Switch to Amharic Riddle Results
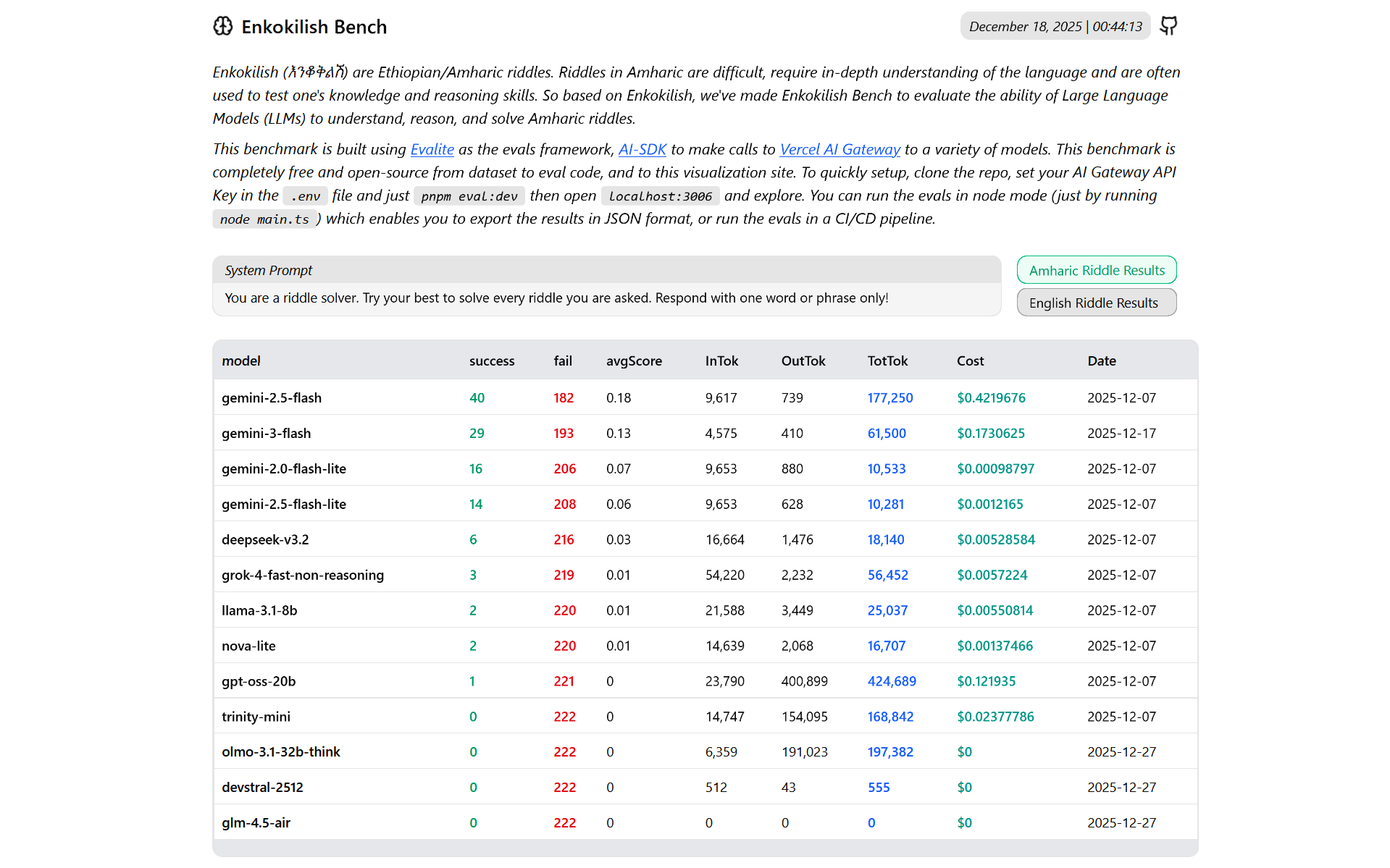 tap(1096, 270)
